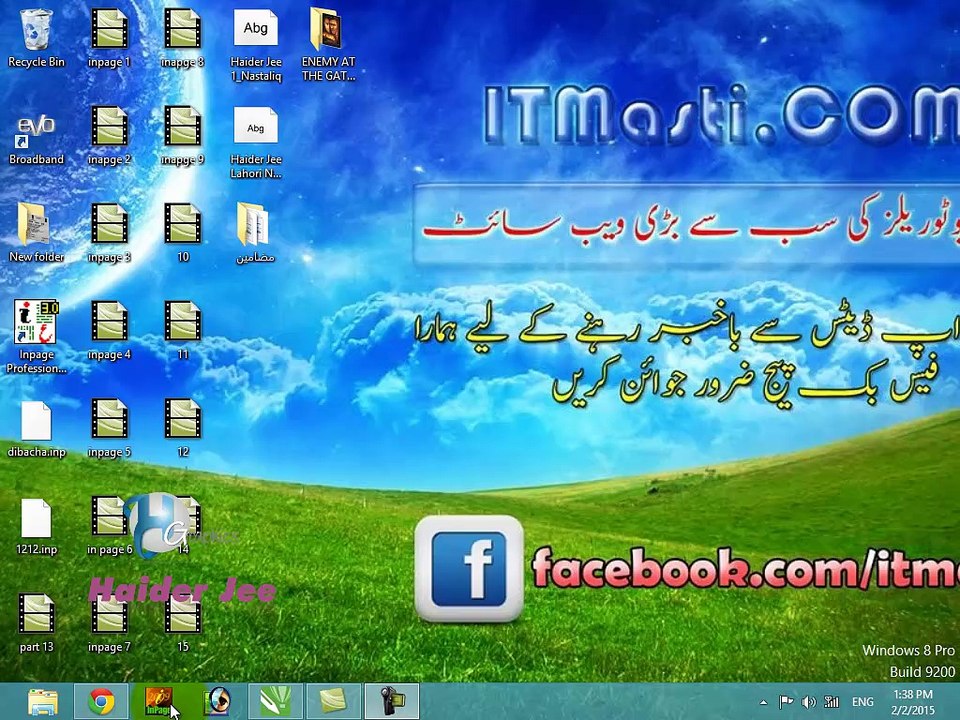Select the video file named 12
This screenshot has height=720, width=960.
coord(182,429)
